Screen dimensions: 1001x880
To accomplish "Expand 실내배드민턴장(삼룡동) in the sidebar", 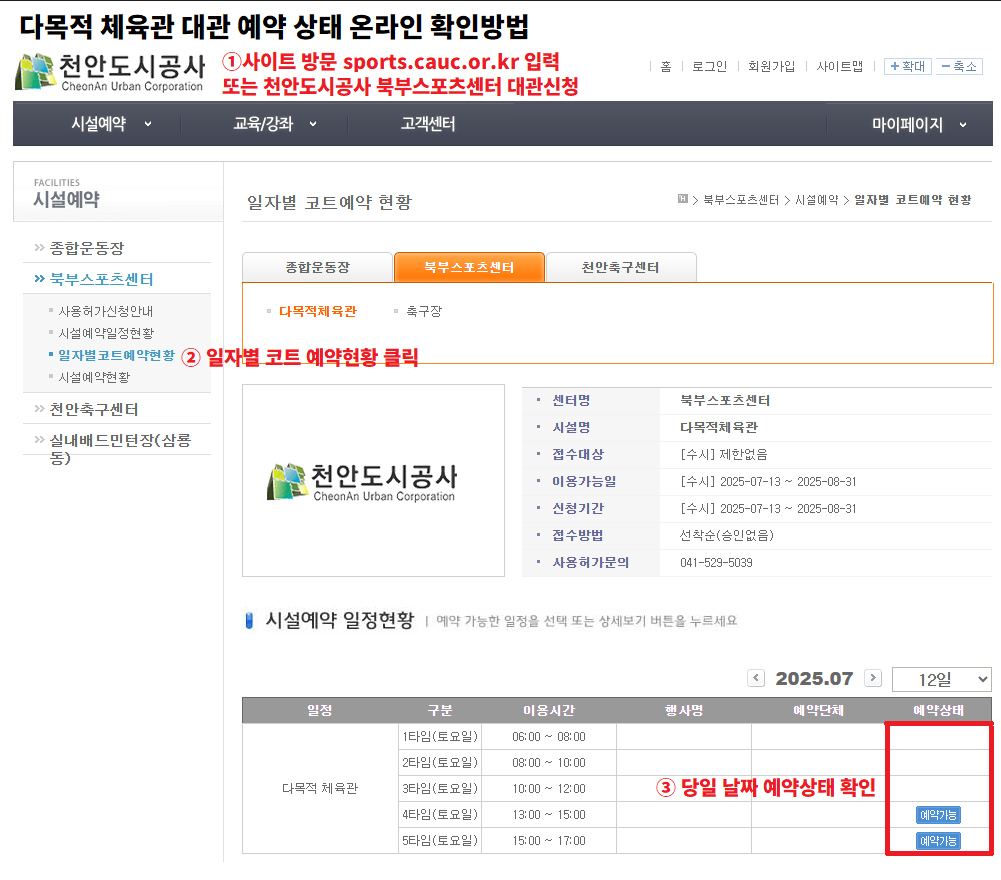I will tap(120, 449).
